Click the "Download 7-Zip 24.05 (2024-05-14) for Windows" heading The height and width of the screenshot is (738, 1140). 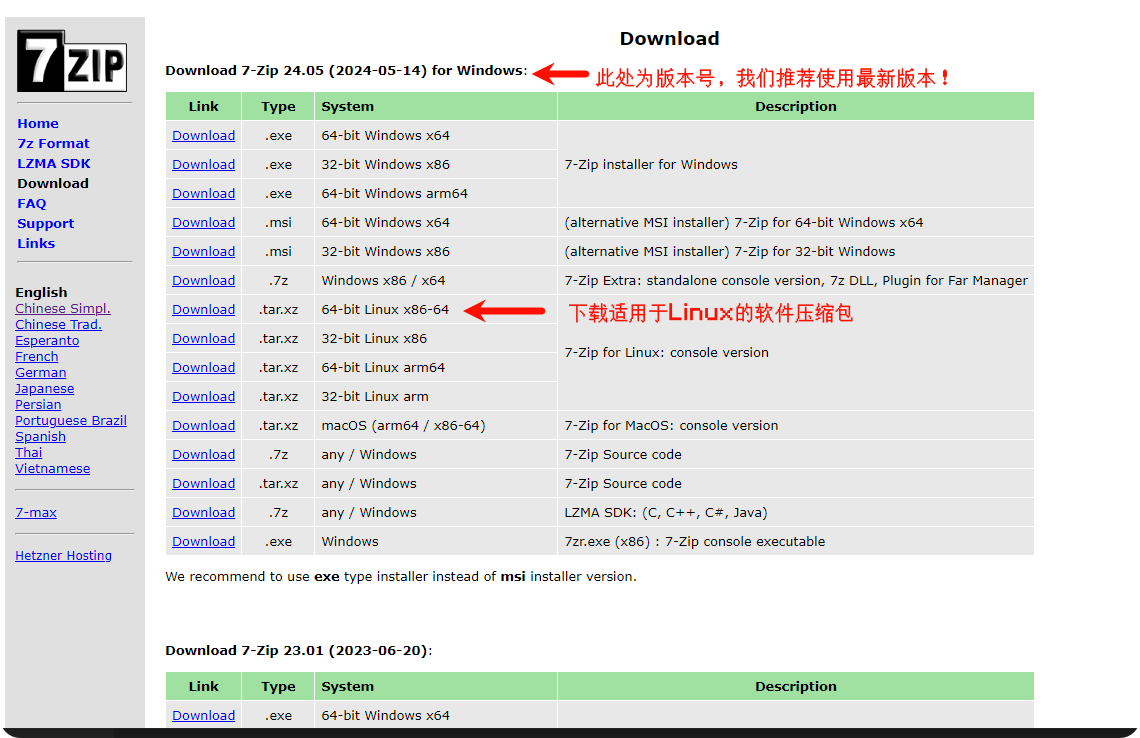(346, 71)
